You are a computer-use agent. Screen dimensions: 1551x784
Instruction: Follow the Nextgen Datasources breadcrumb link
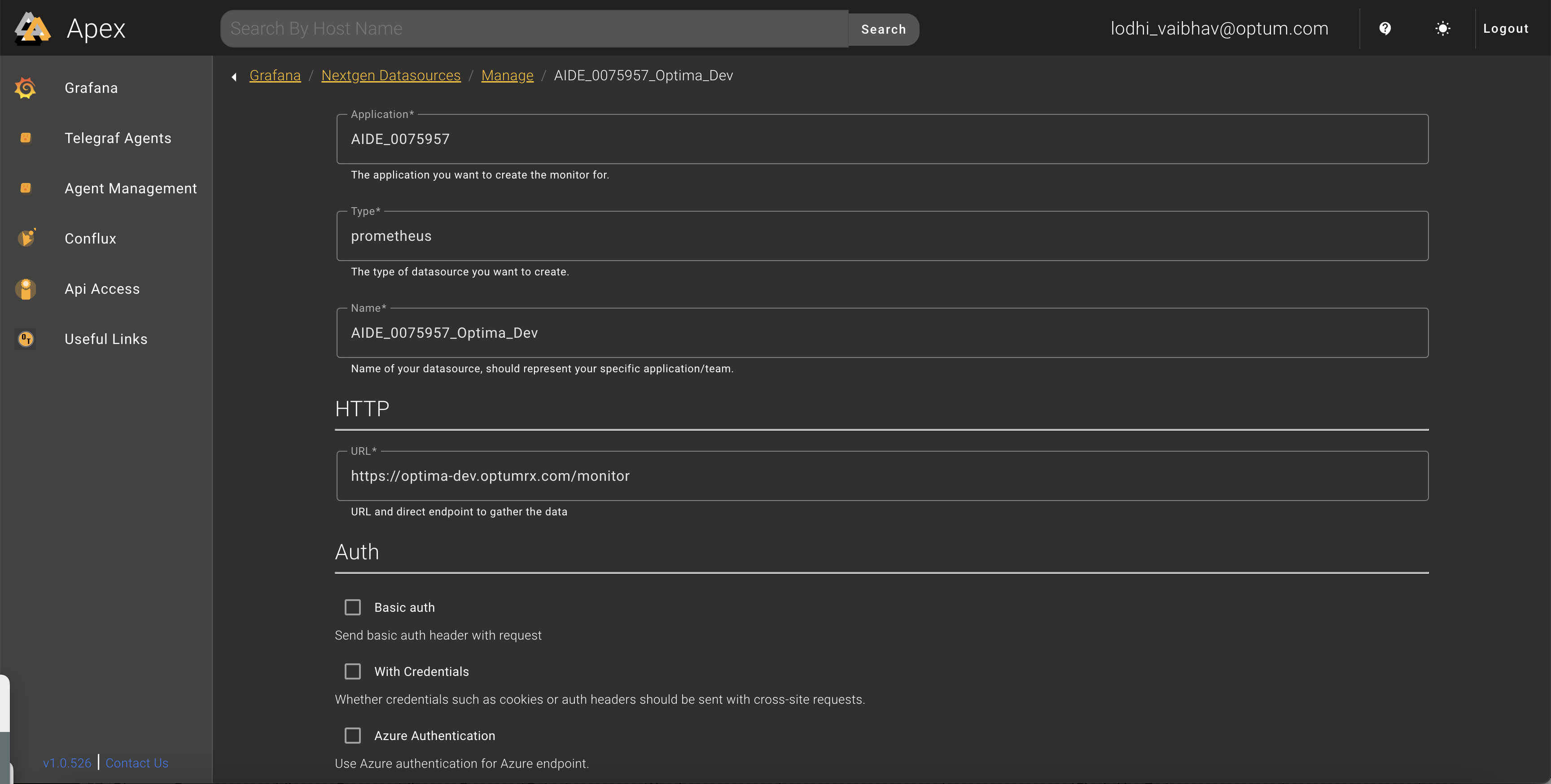(x=391, y=75)
